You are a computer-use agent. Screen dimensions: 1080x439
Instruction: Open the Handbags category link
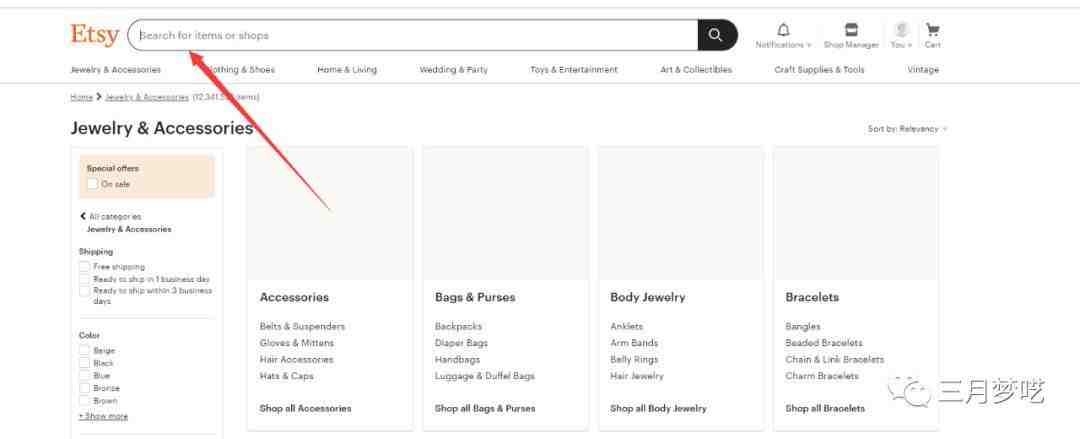[x=457, y=359]
